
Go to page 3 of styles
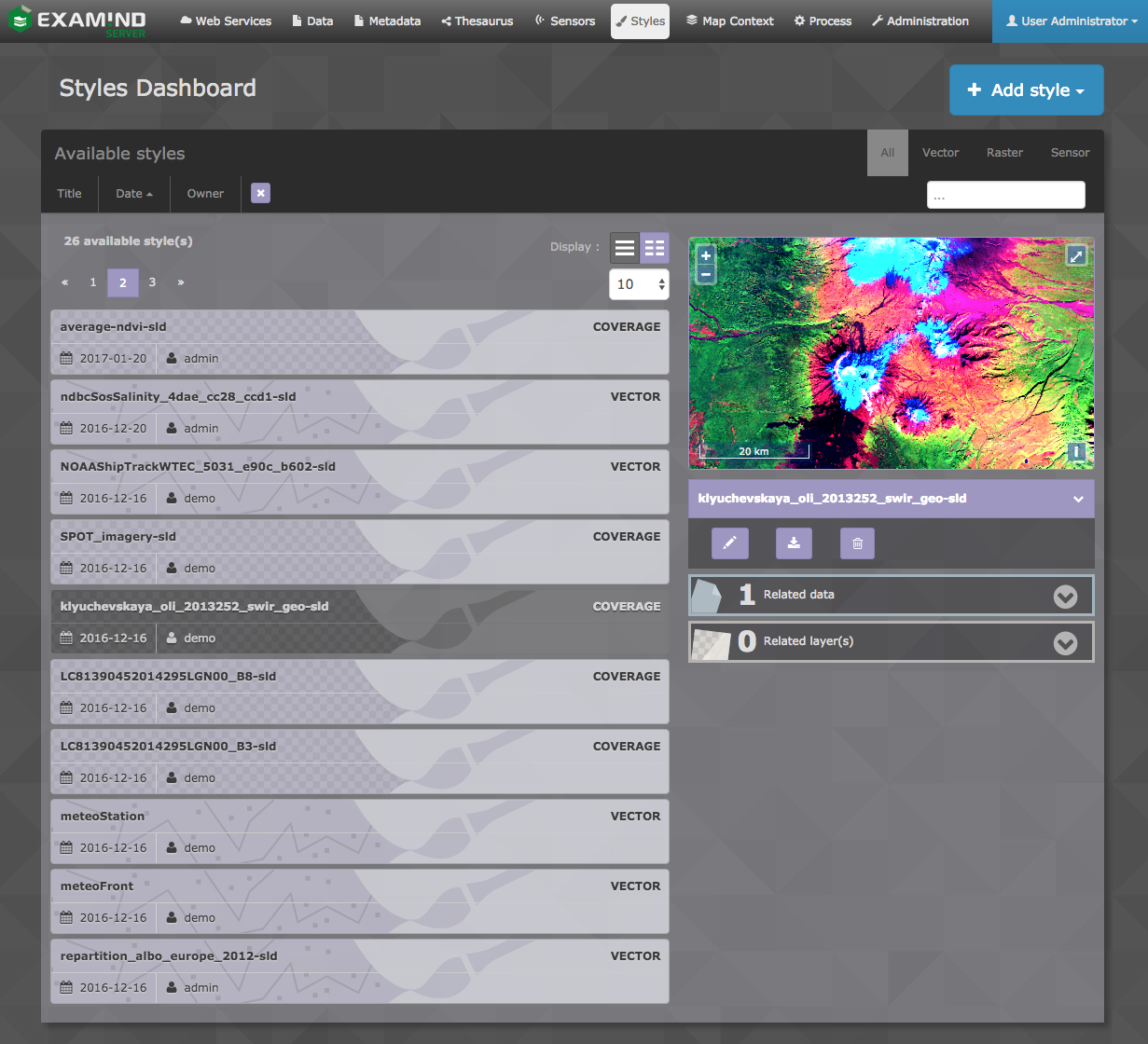(152, 282)
